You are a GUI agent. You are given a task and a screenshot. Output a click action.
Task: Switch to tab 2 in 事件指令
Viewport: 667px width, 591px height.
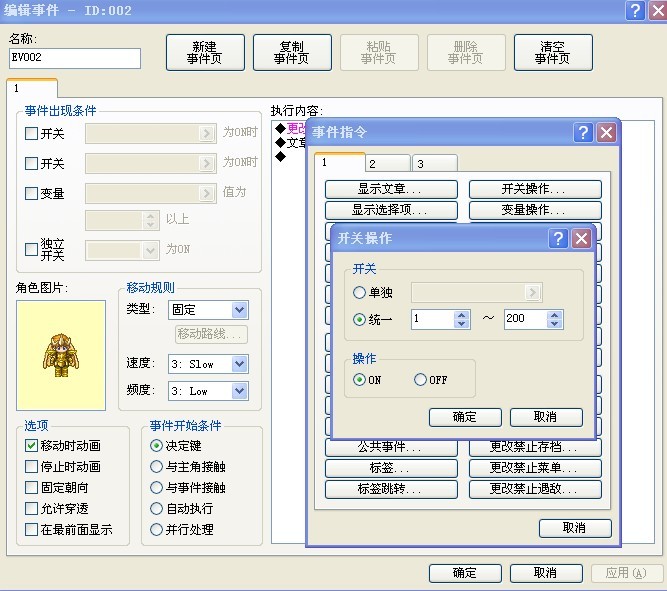[x=388, y=163]
